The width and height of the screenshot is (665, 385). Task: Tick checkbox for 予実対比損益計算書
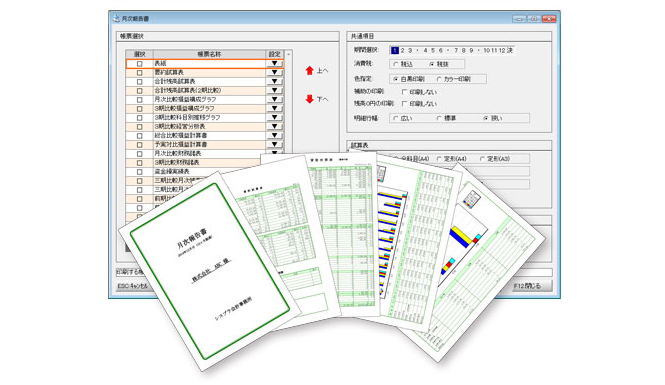(x=139, y=145)
